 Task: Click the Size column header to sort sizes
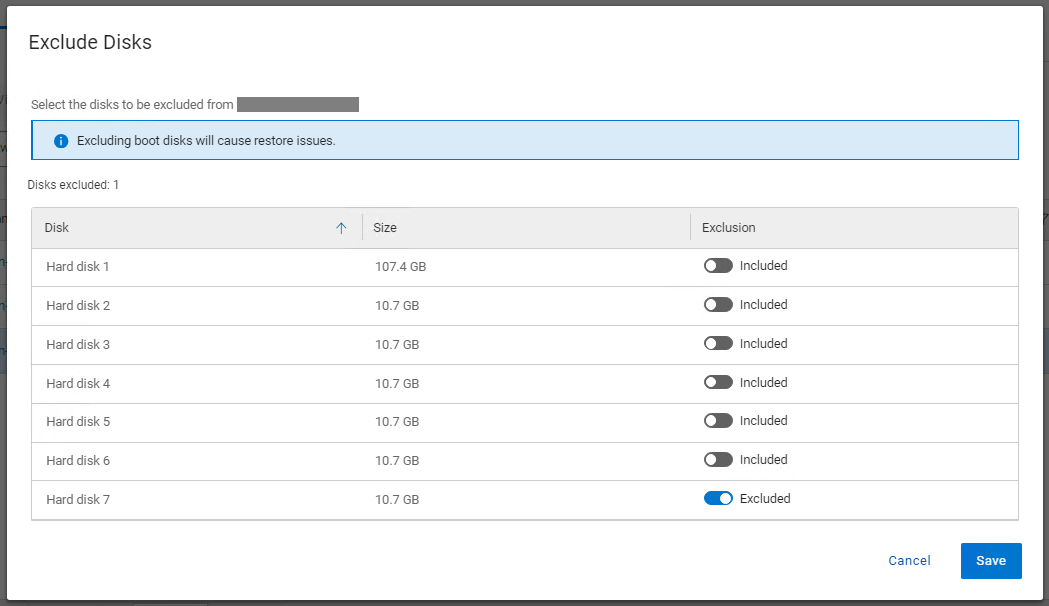(x=385, y=227)
